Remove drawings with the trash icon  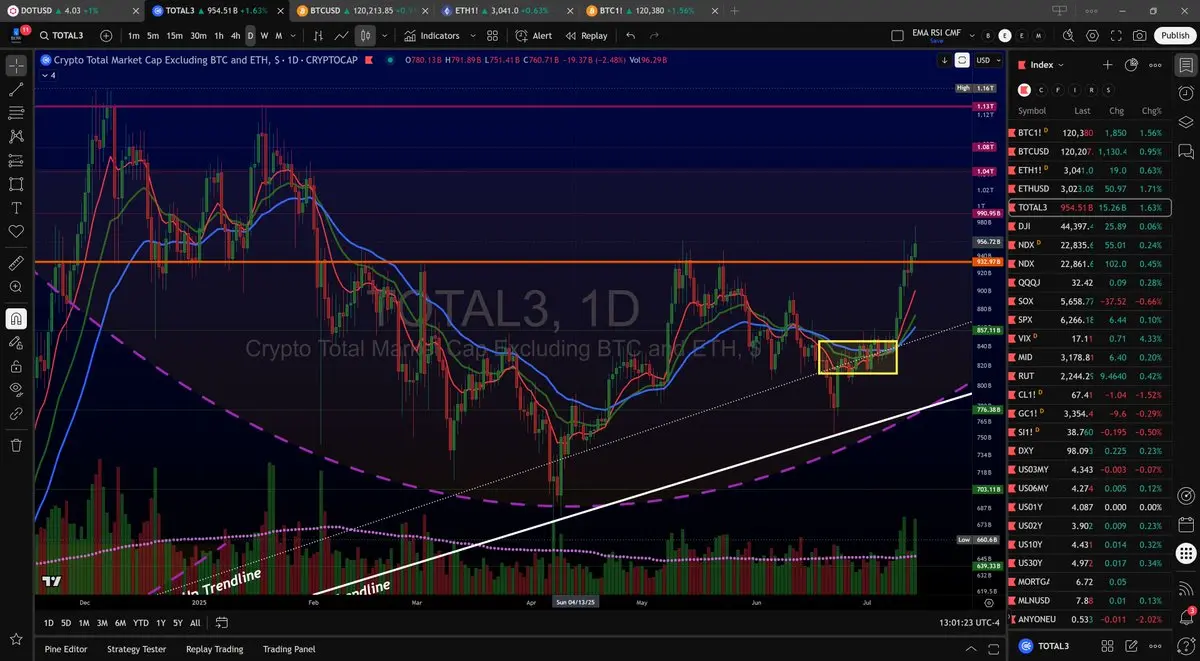point(16,445)
